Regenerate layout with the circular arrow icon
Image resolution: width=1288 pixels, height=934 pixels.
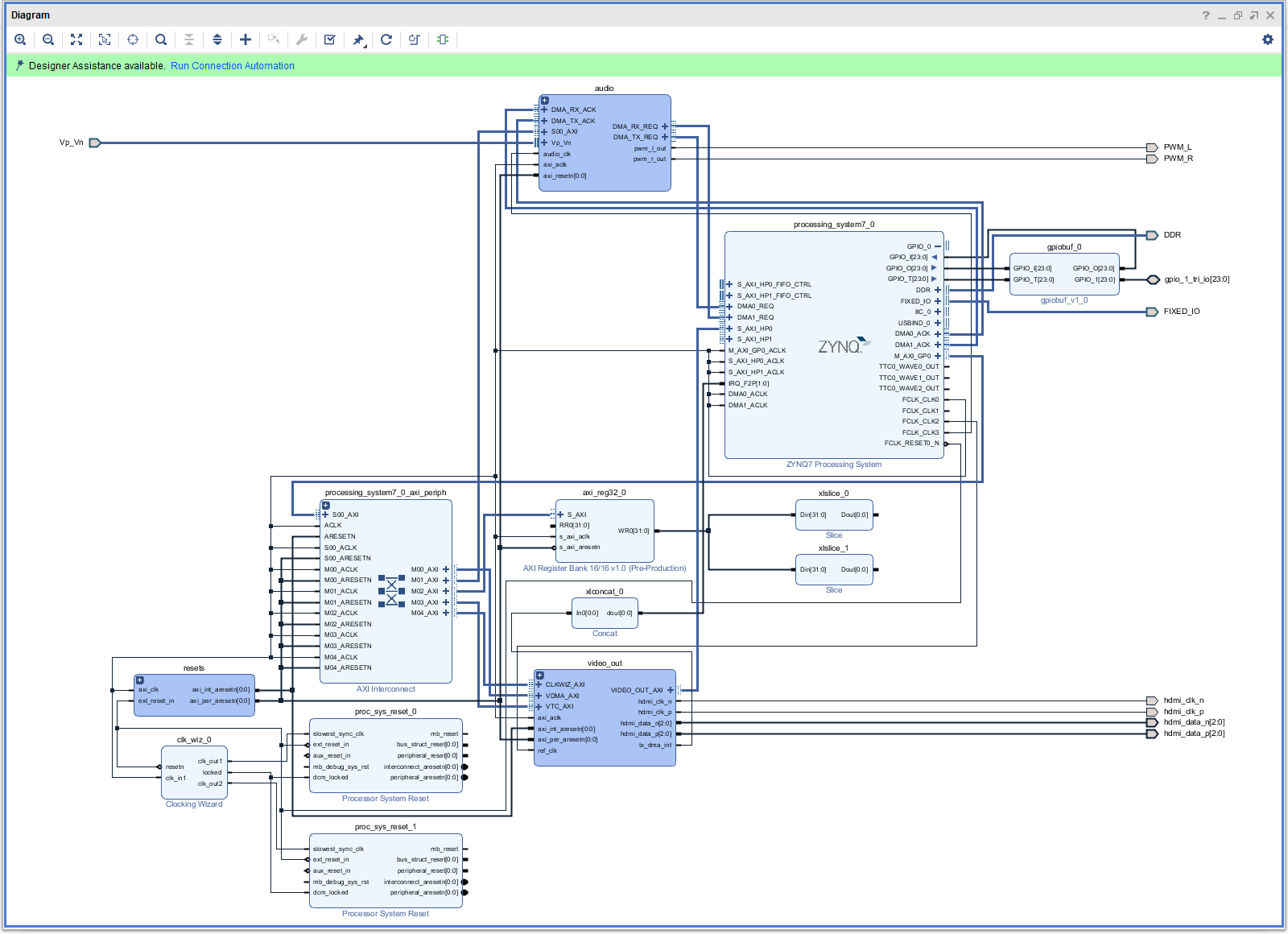pos(386,39)
